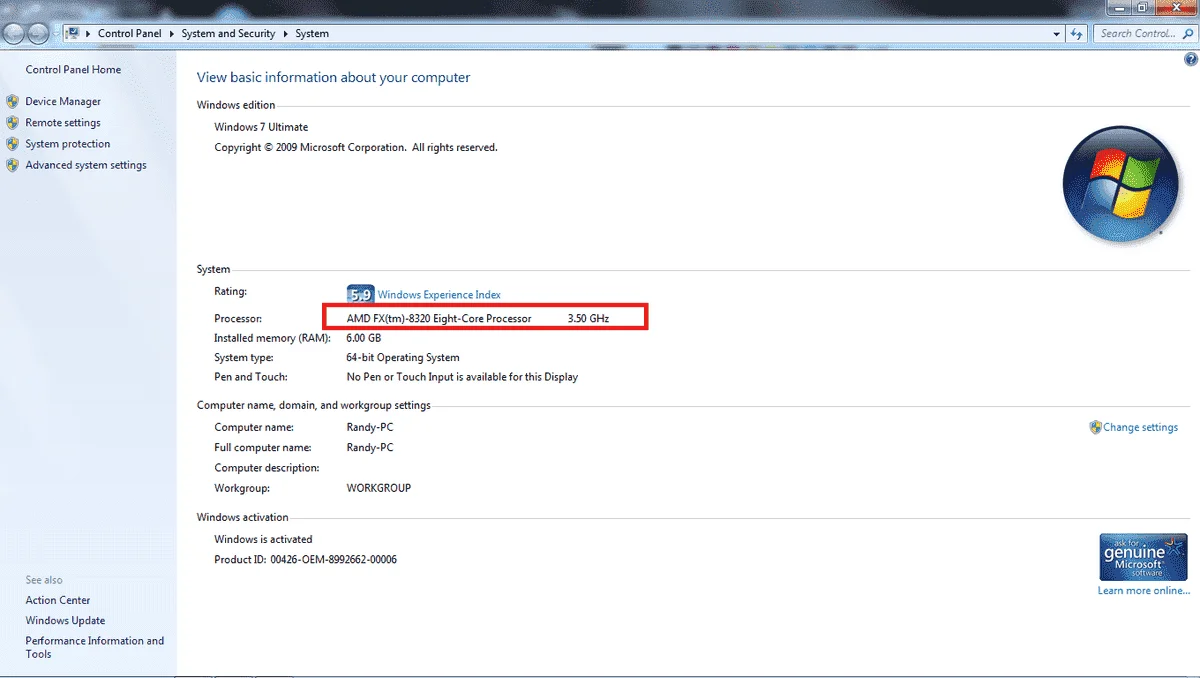Expand arrow after System and Security breadcrumb
Viewport: 1200px width, 678px height.
tap(285, 33)
